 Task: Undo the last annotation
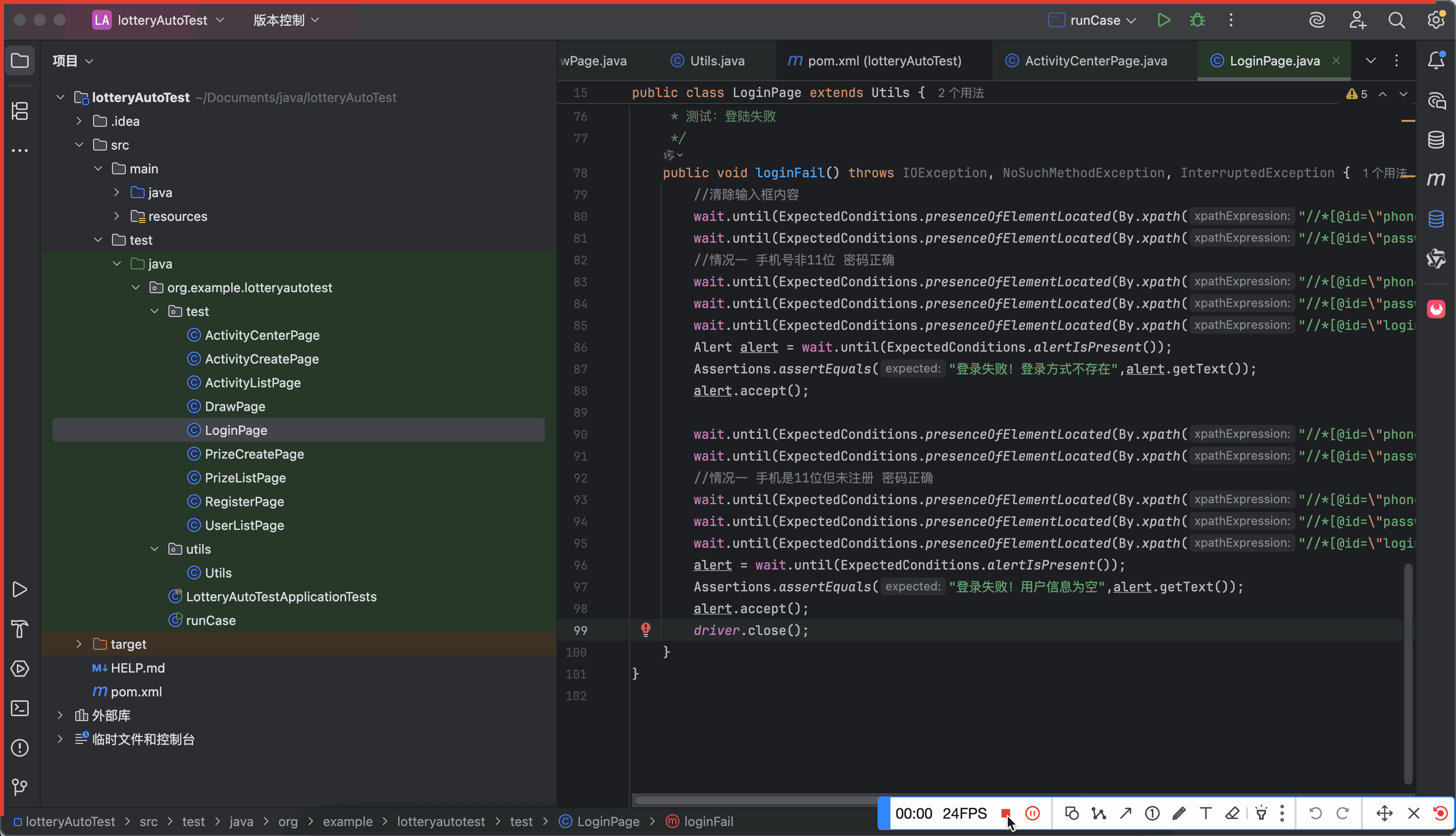pos(1315,813)
